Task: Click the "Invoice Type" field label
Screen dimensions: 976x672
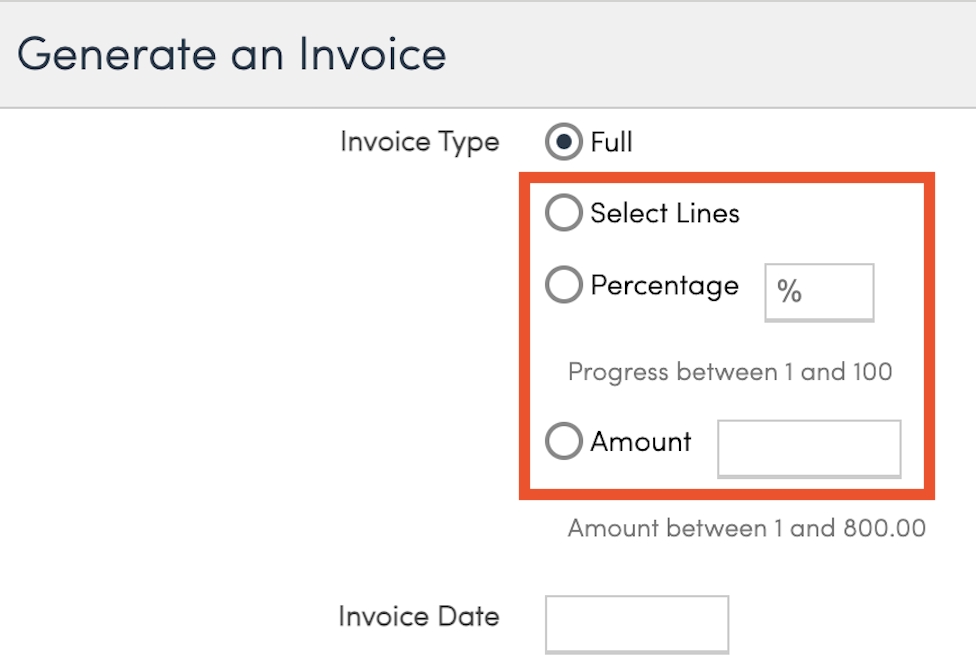Action: [419, 142]
